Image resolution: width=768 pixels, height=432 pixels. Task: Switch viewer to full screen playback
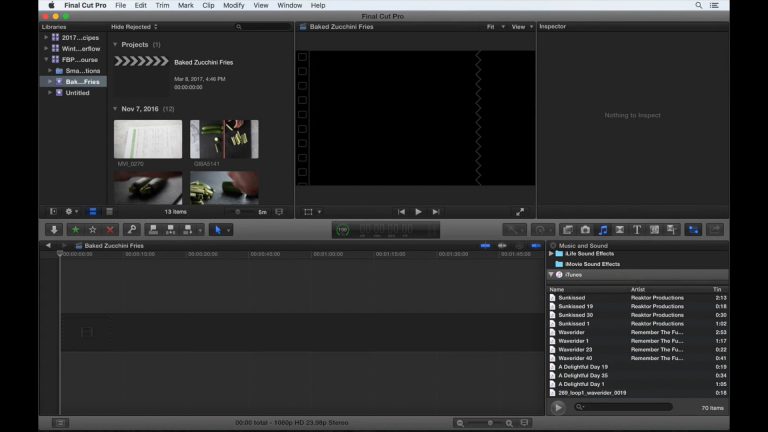point(520,212)
